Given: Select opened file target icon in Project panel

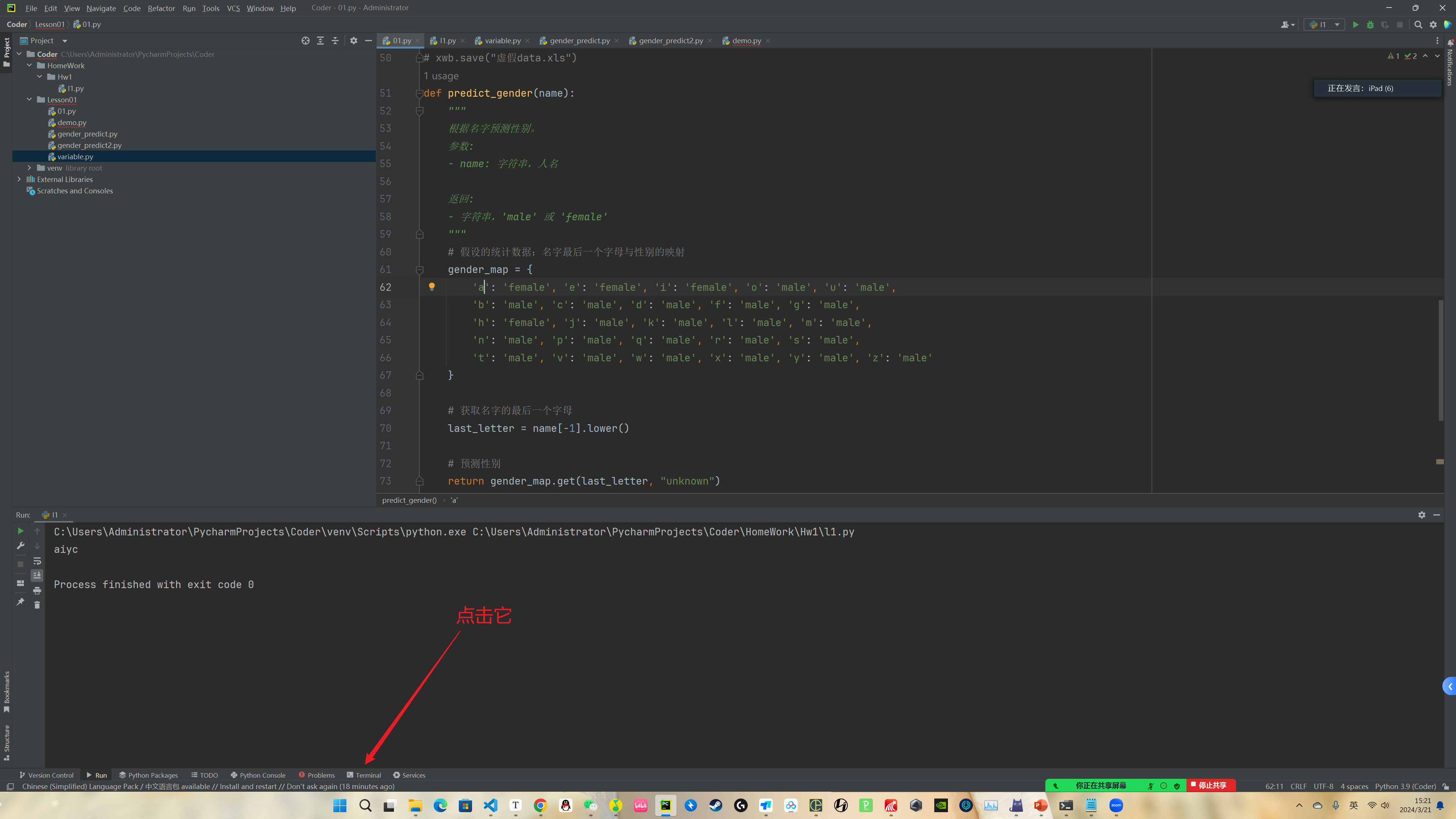Looking at the screenshot, I should 305,41.
